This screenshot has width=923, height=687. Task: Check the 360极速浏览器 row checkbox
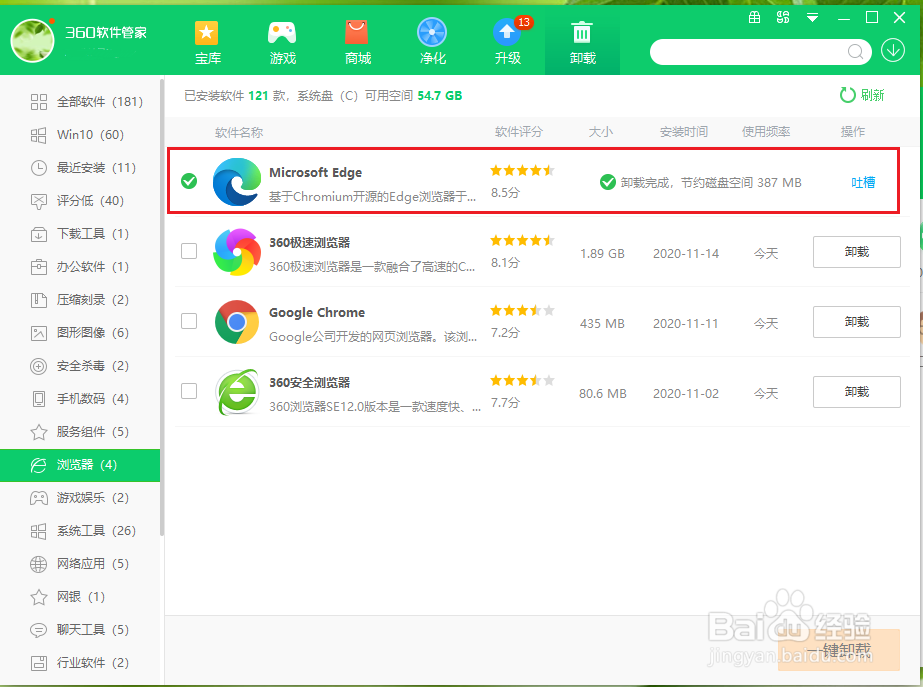189,251
